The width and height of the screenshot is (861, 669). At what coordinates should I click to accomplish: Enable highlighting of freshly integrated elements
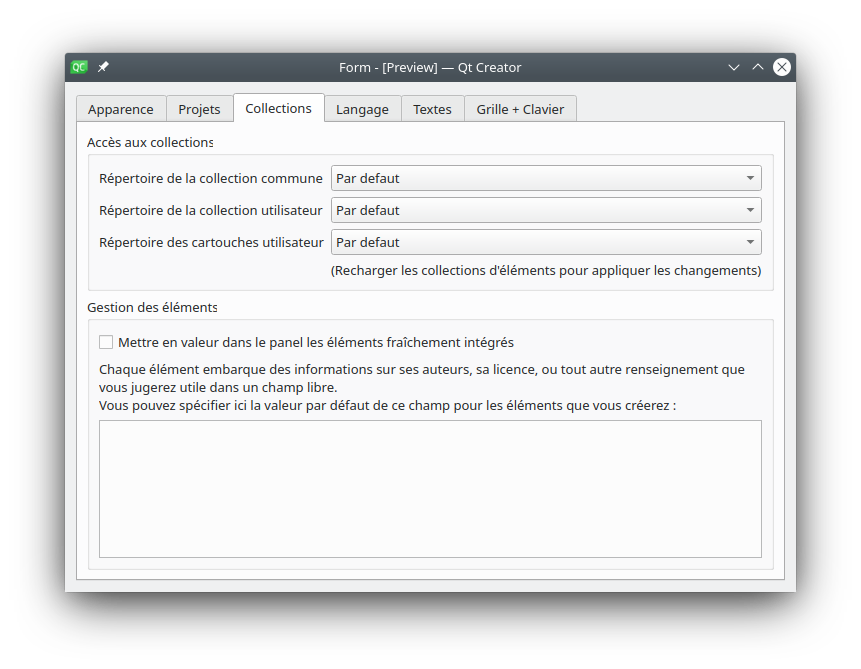coord(106,342)
